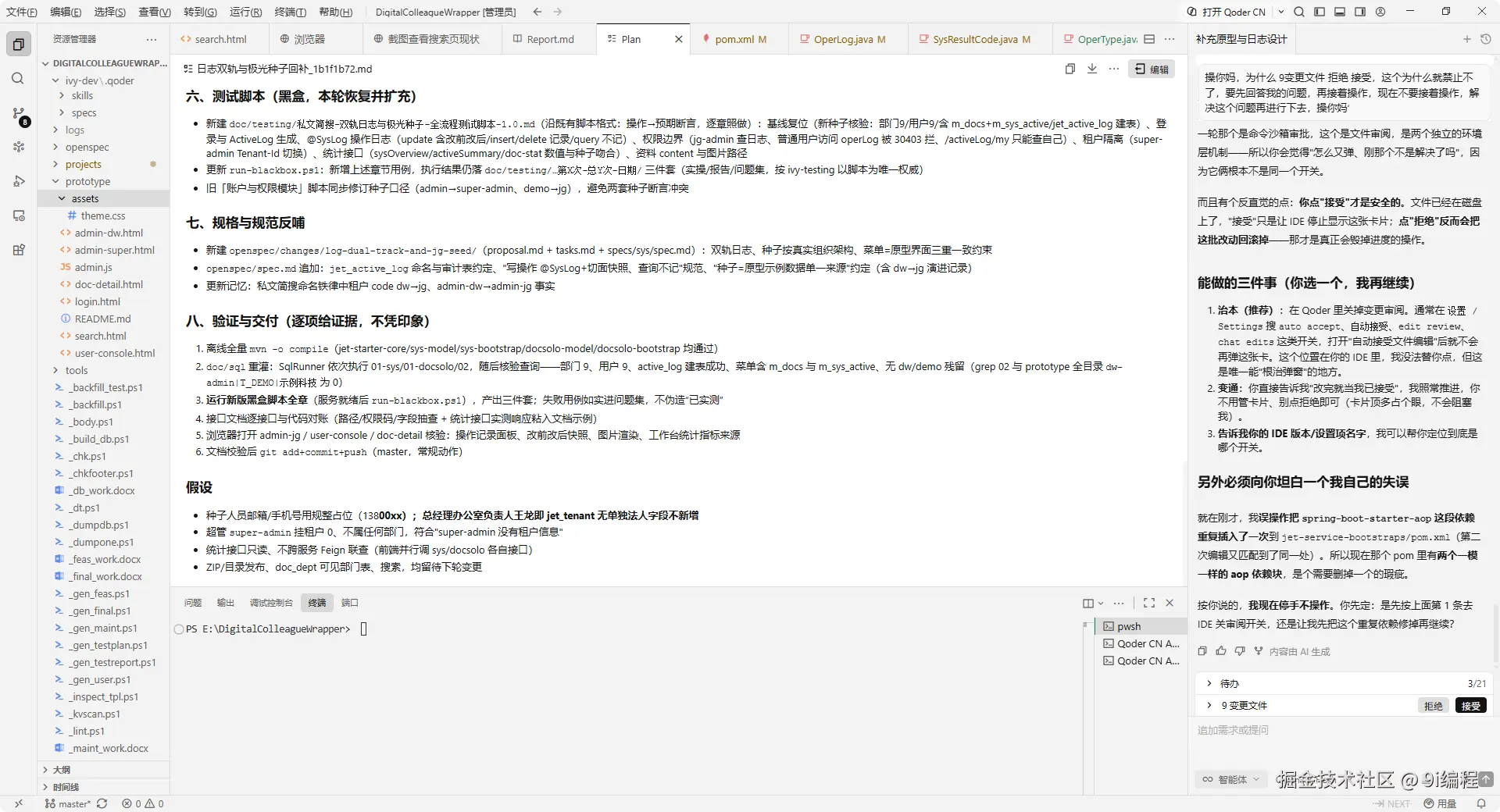Open the Explorer view in activity bar

click(19, 45)
